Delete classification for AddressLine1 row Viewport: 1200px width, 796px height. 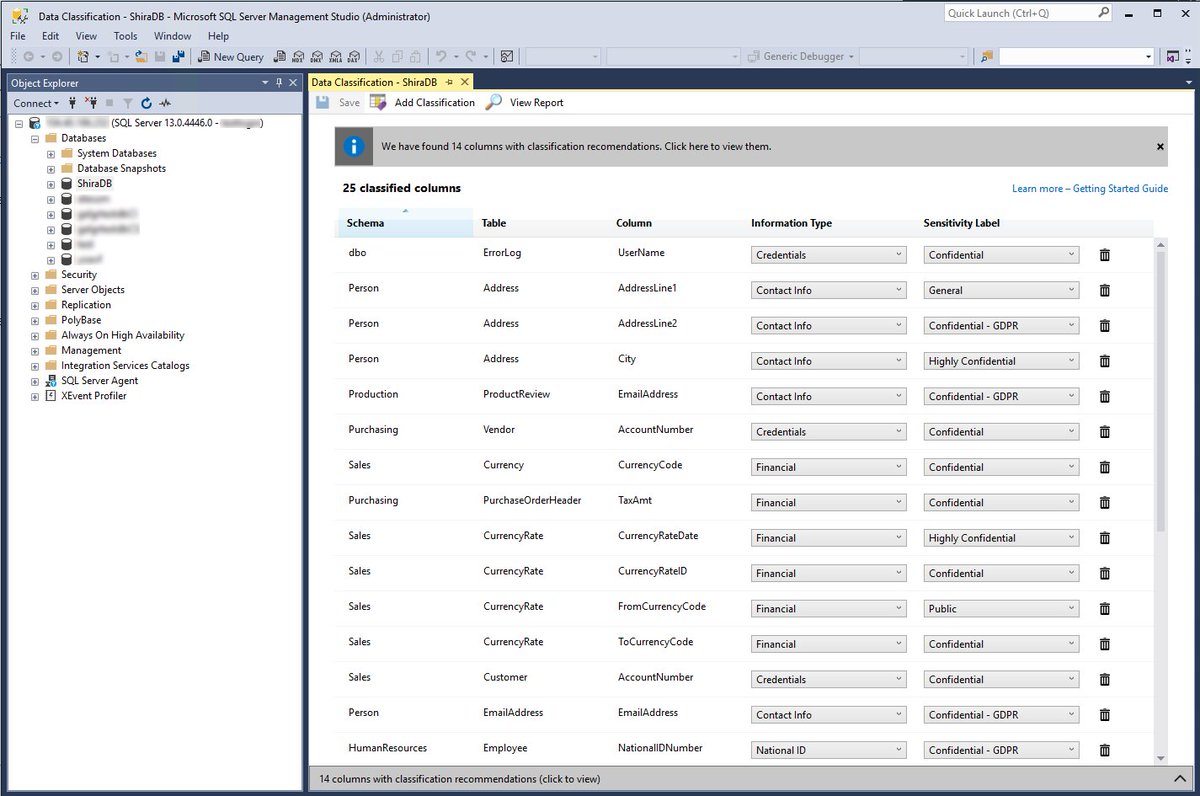point(1105,290)
